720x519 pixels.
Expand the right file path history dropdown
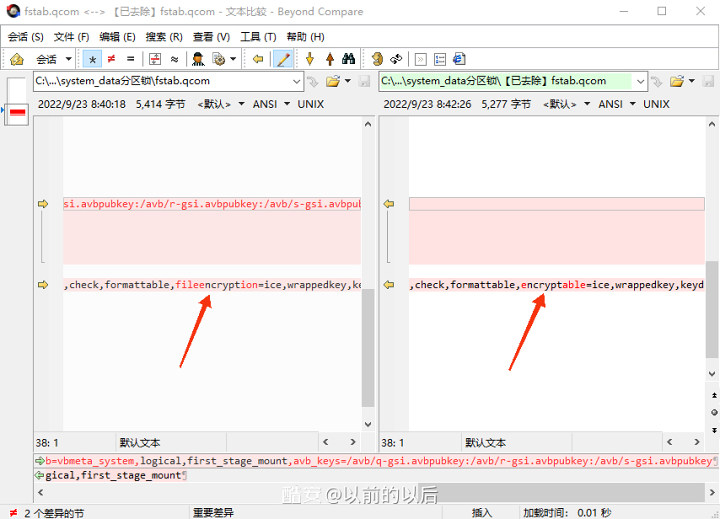[641, 81]
